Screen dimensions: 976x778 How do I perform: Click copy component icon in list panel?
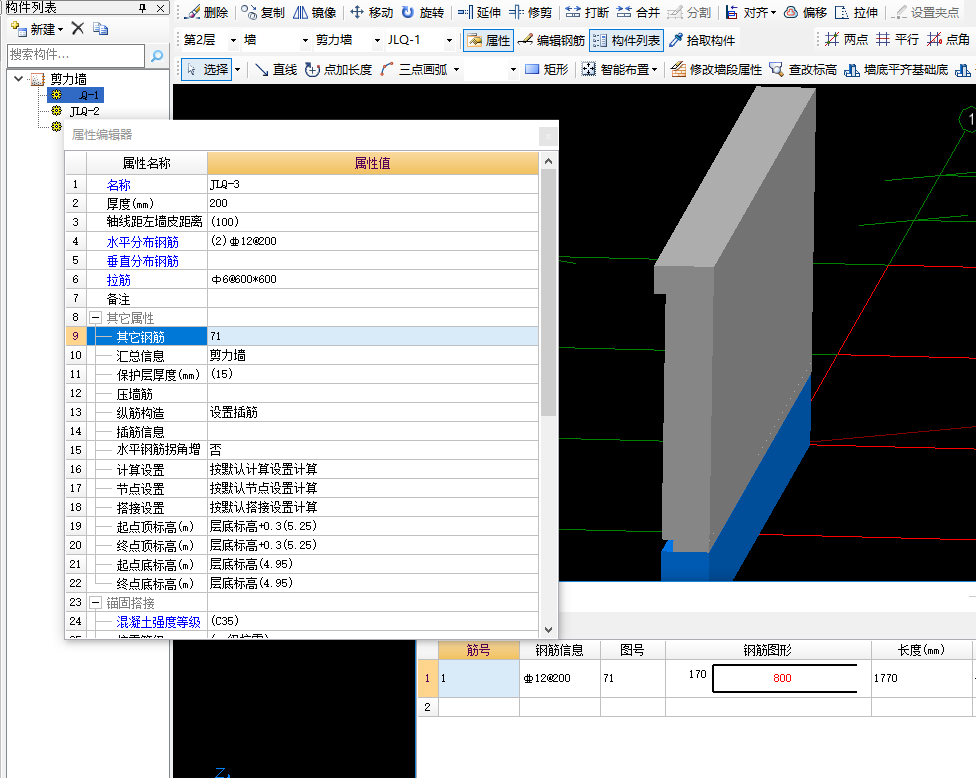(100, 29)
